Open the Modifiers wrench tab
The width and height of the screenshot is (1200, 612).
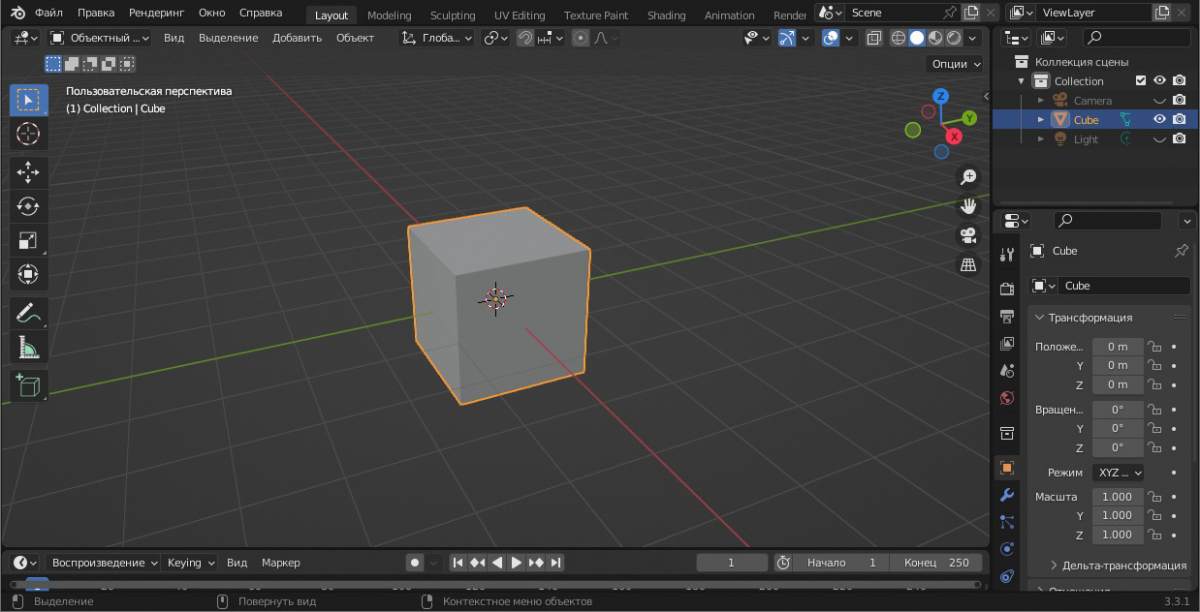click(1007, 495)
